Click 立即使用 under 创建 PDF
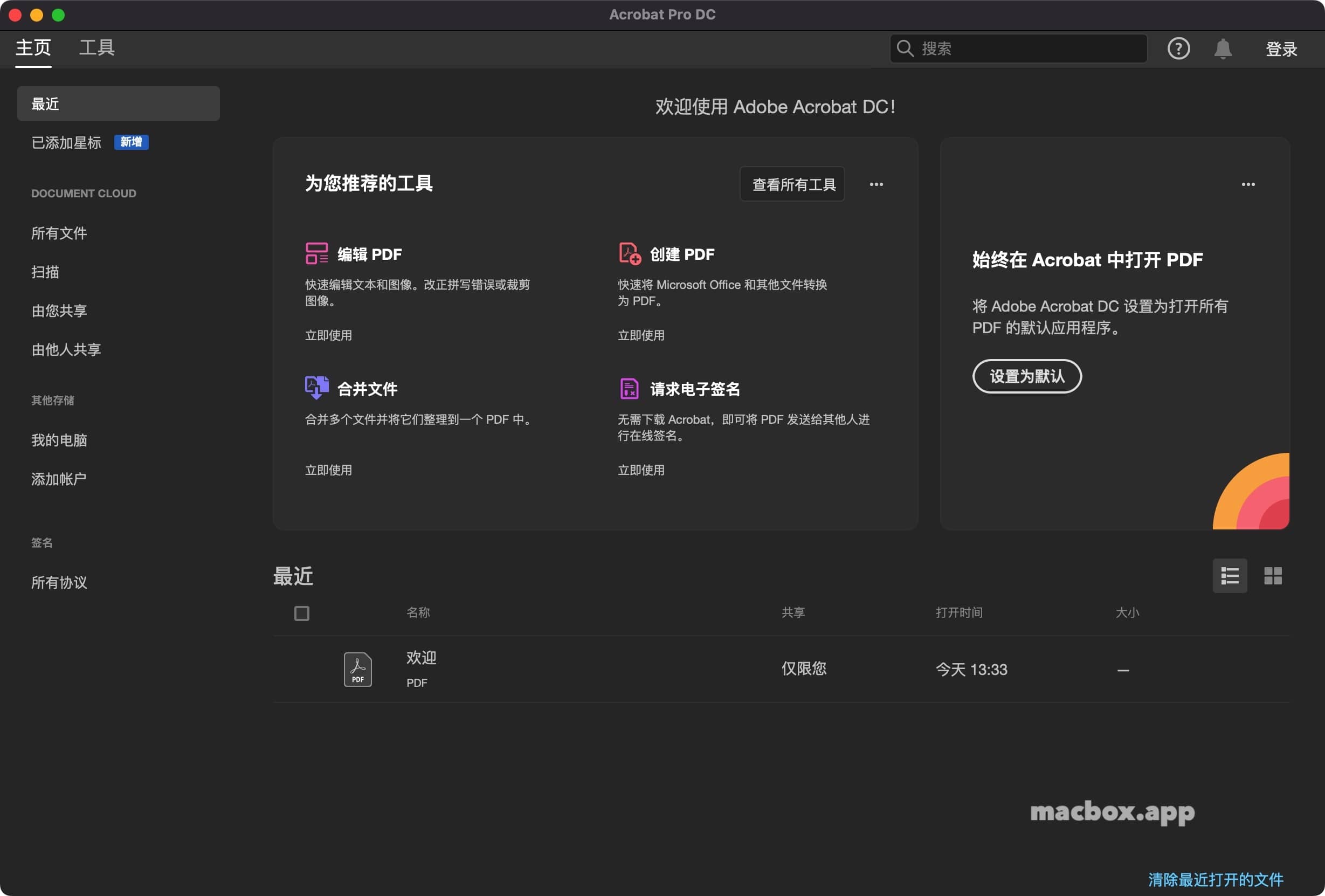 [x=641, y=335]
